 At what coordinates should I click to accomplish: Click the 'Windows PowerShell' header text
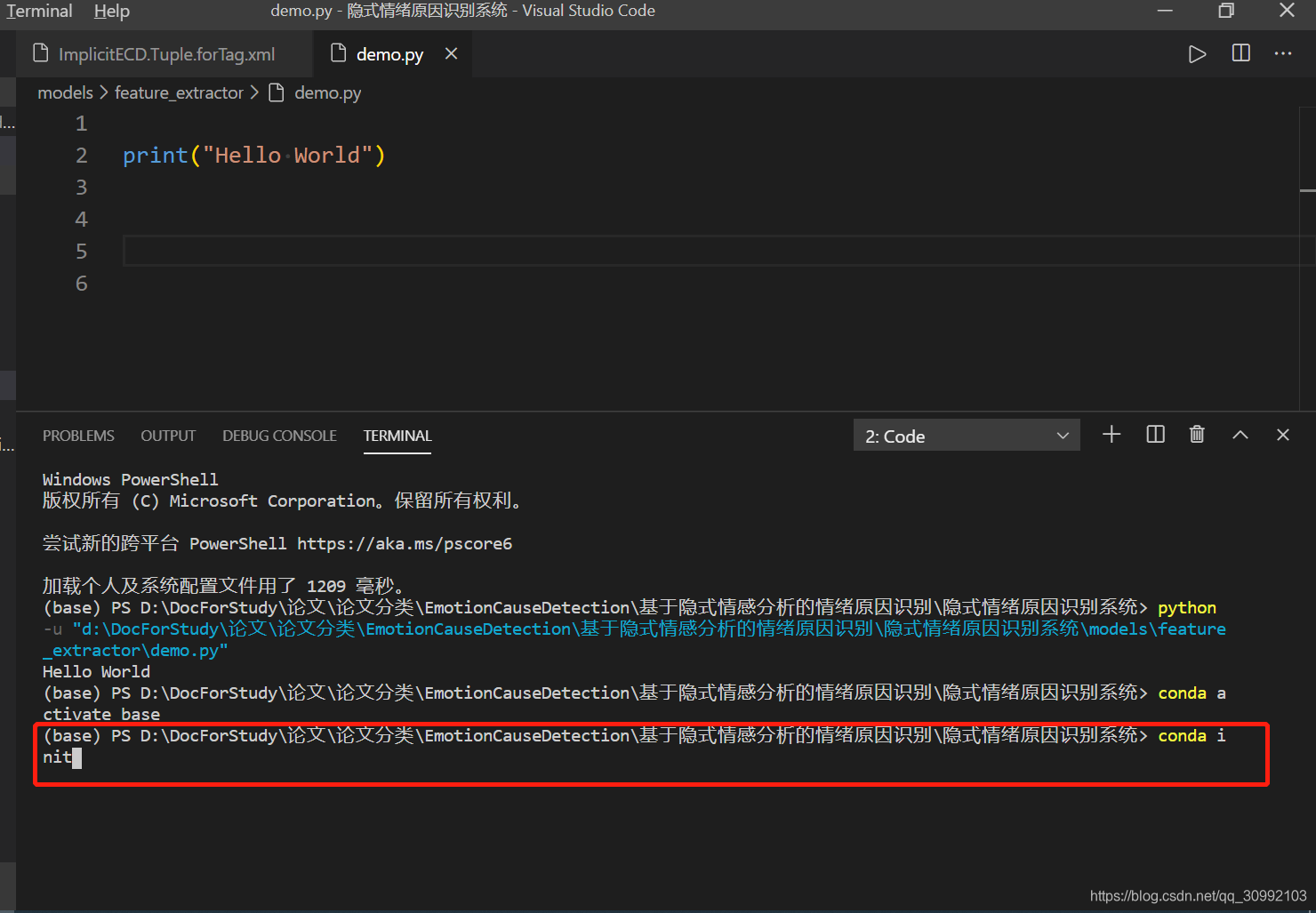(130, 479)
